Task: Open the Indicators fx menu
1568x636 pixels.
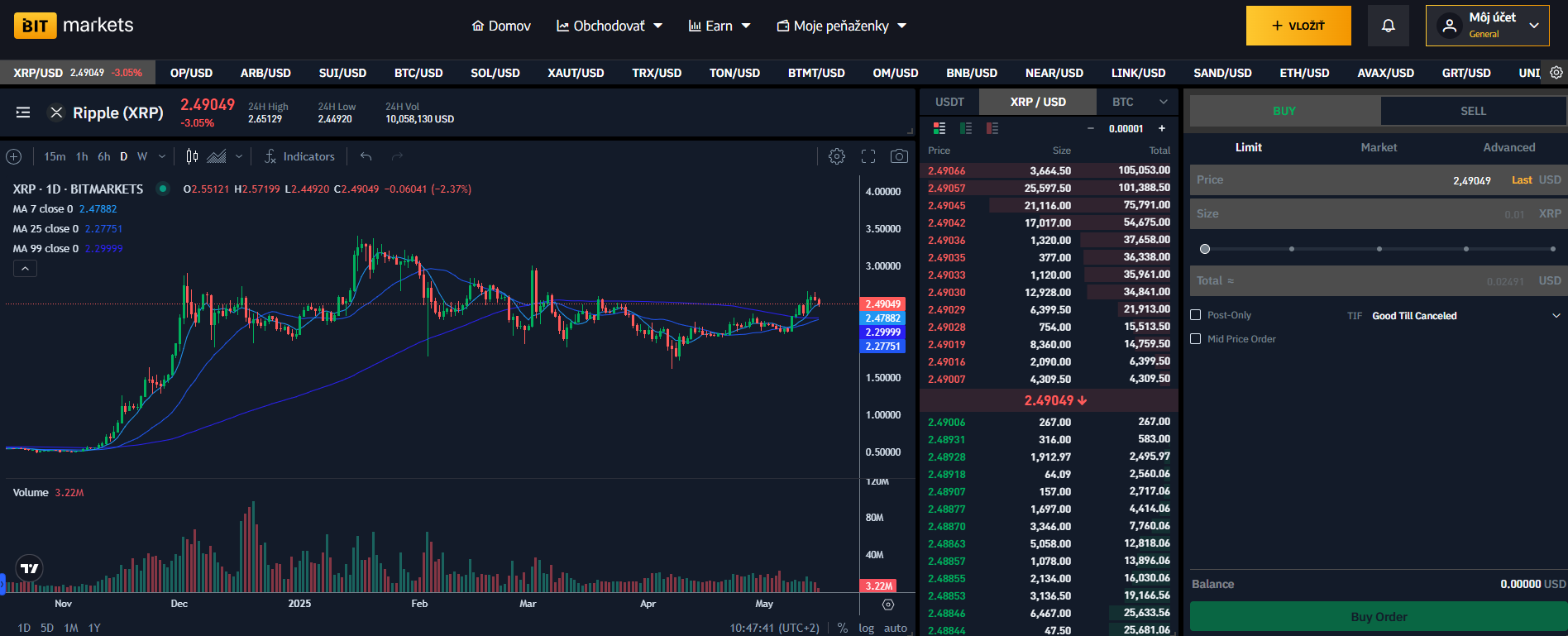Action: click(299, 156)
